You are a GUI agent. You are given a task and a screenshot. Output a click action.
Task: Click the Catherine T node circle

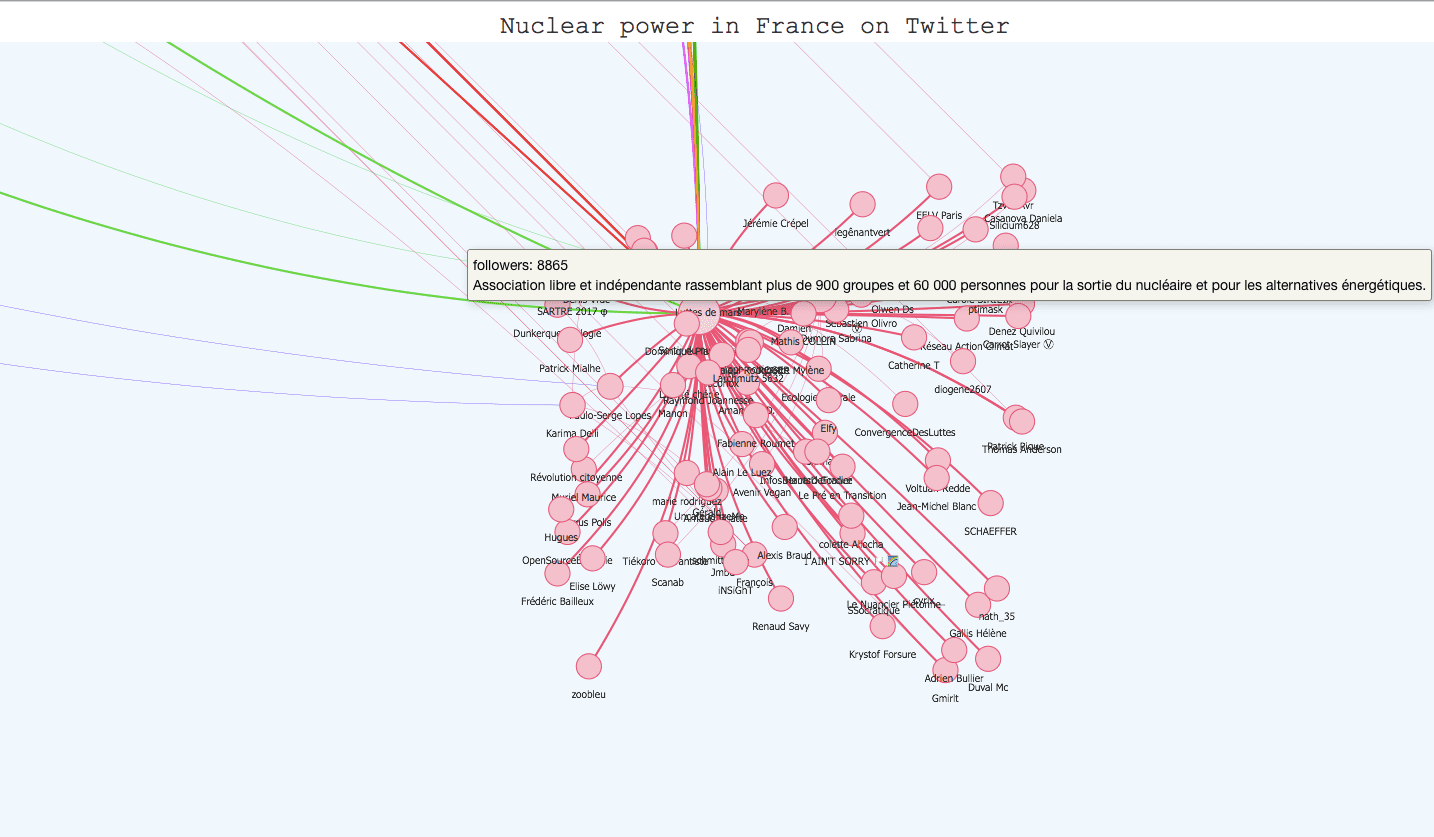point(914,338)
